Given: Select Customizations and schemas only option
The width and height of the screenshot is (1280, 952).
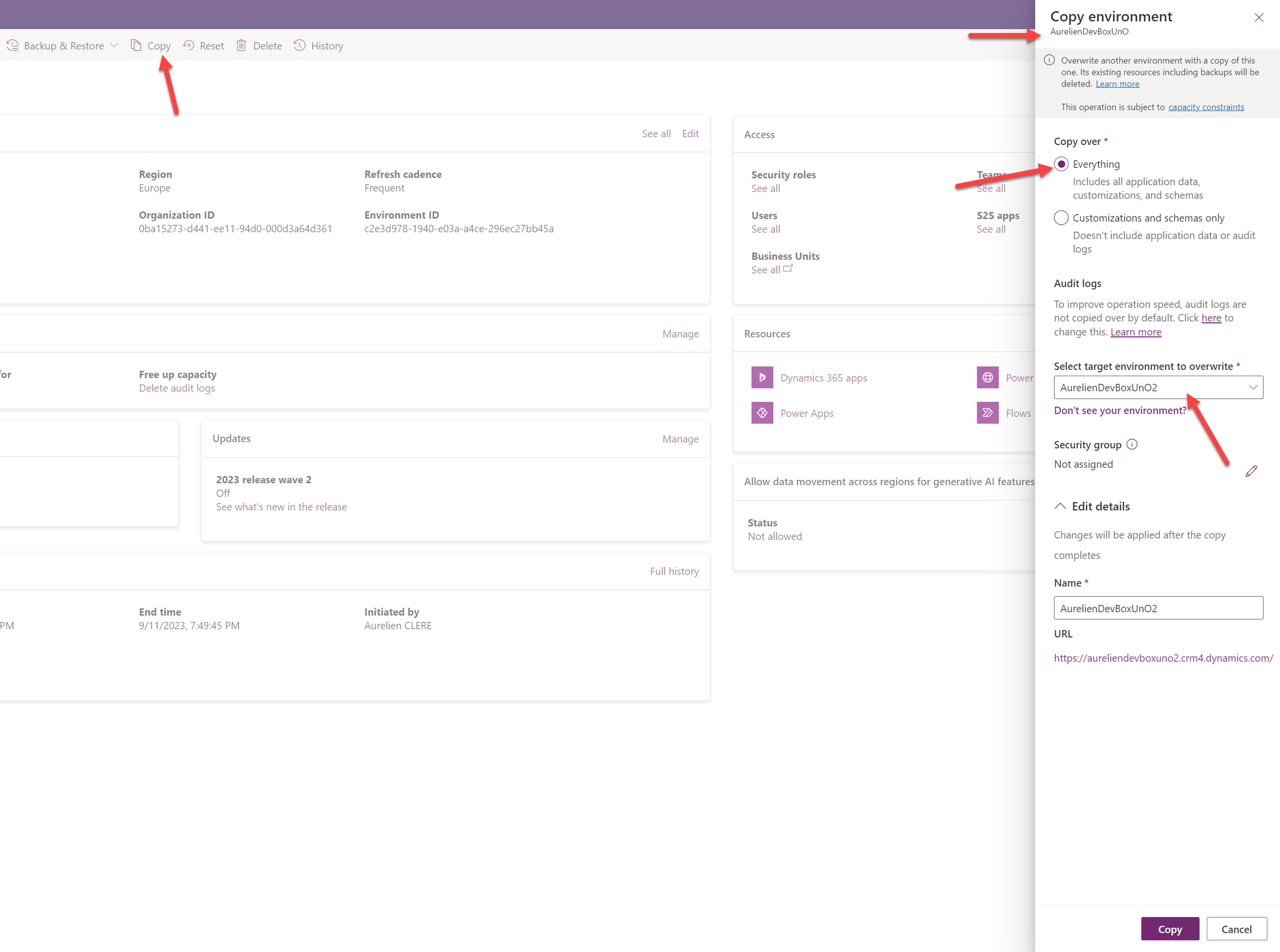Looking at the screenshot, I should [x=1061, y=218].
